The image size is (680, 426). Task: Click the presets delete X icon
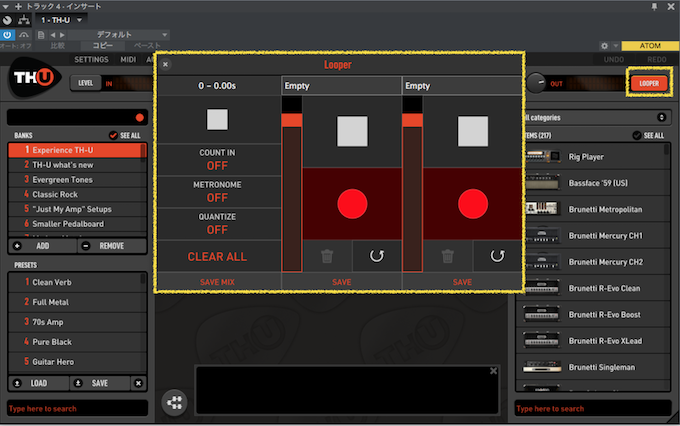click(x=138, y=383)
